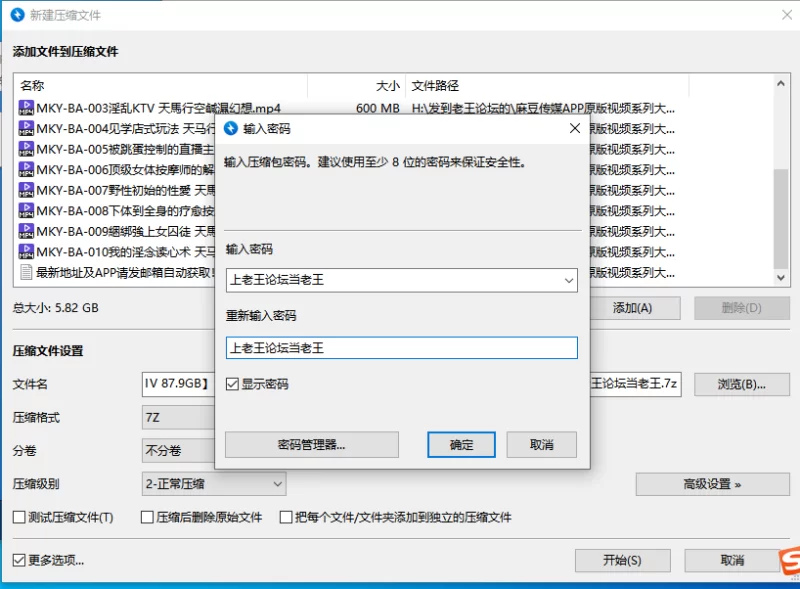Toggle the 更多选项... checkbox
The height and width of the screenshot is (589, 800).
coord(19,560)
